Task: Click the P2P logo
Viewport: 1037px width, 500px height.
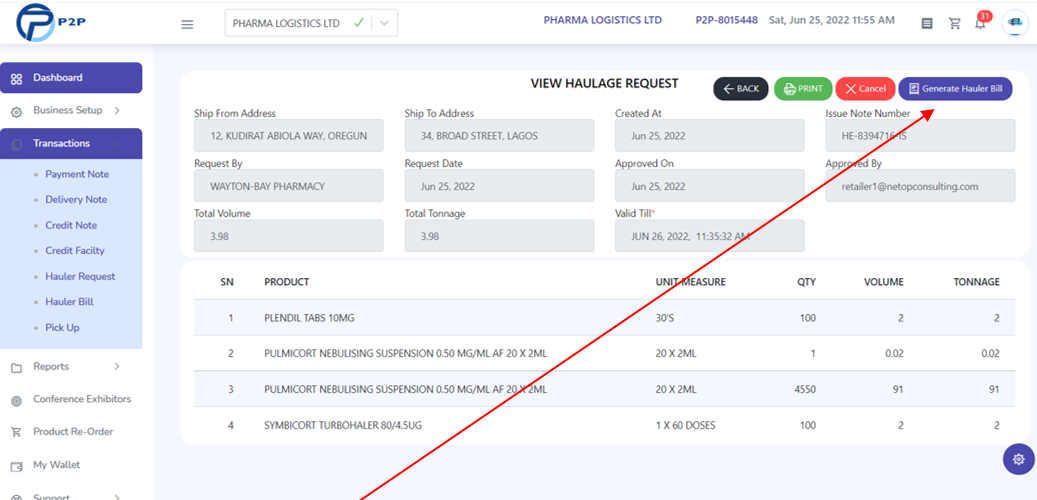Action: click(x=51, y=22)
